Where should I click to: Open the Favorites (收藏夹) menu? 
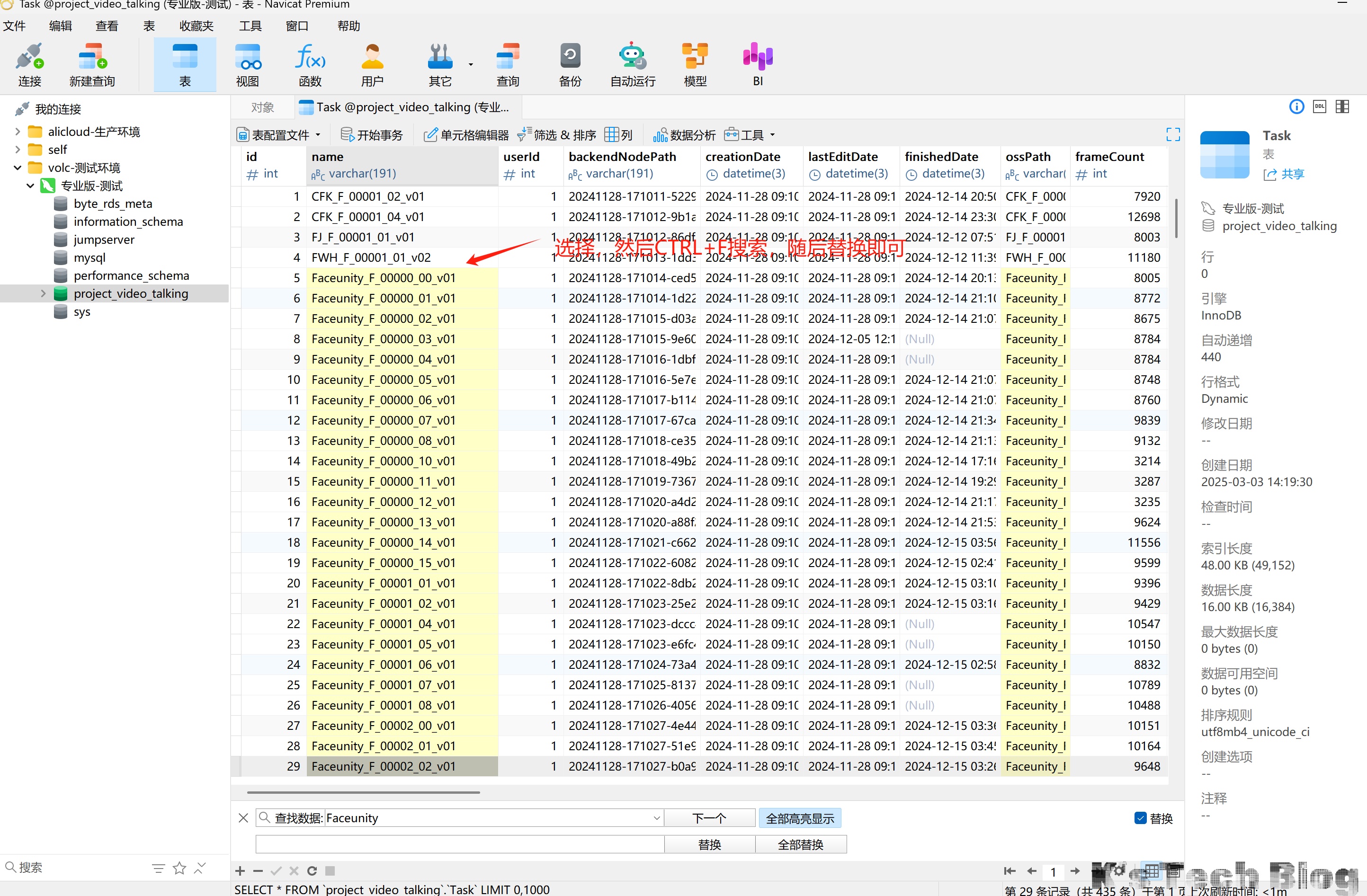pyautogui.click(x=196, y=26)
